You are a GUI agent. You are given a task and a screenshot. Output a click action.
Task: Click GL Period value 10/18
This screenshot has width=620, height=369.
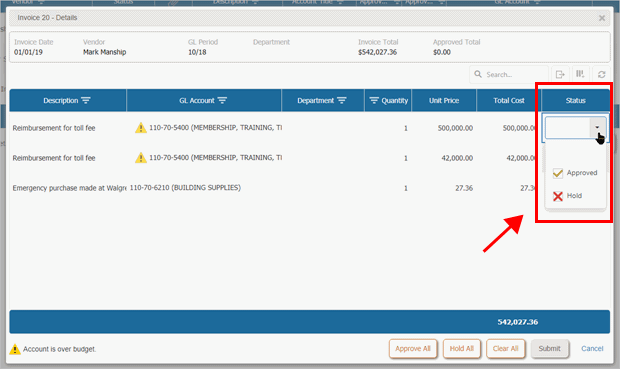point(197,52)
